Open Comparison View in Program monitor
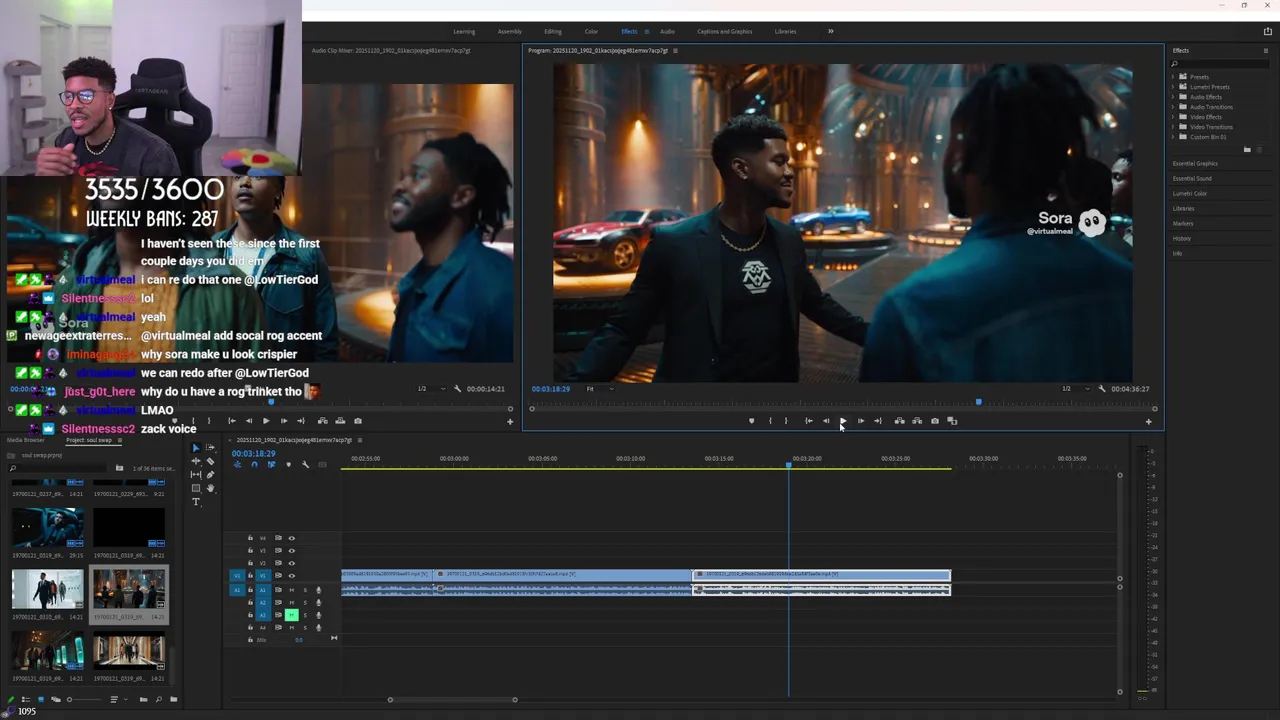This screenshot has width=1280, height=720. point(952,421)
